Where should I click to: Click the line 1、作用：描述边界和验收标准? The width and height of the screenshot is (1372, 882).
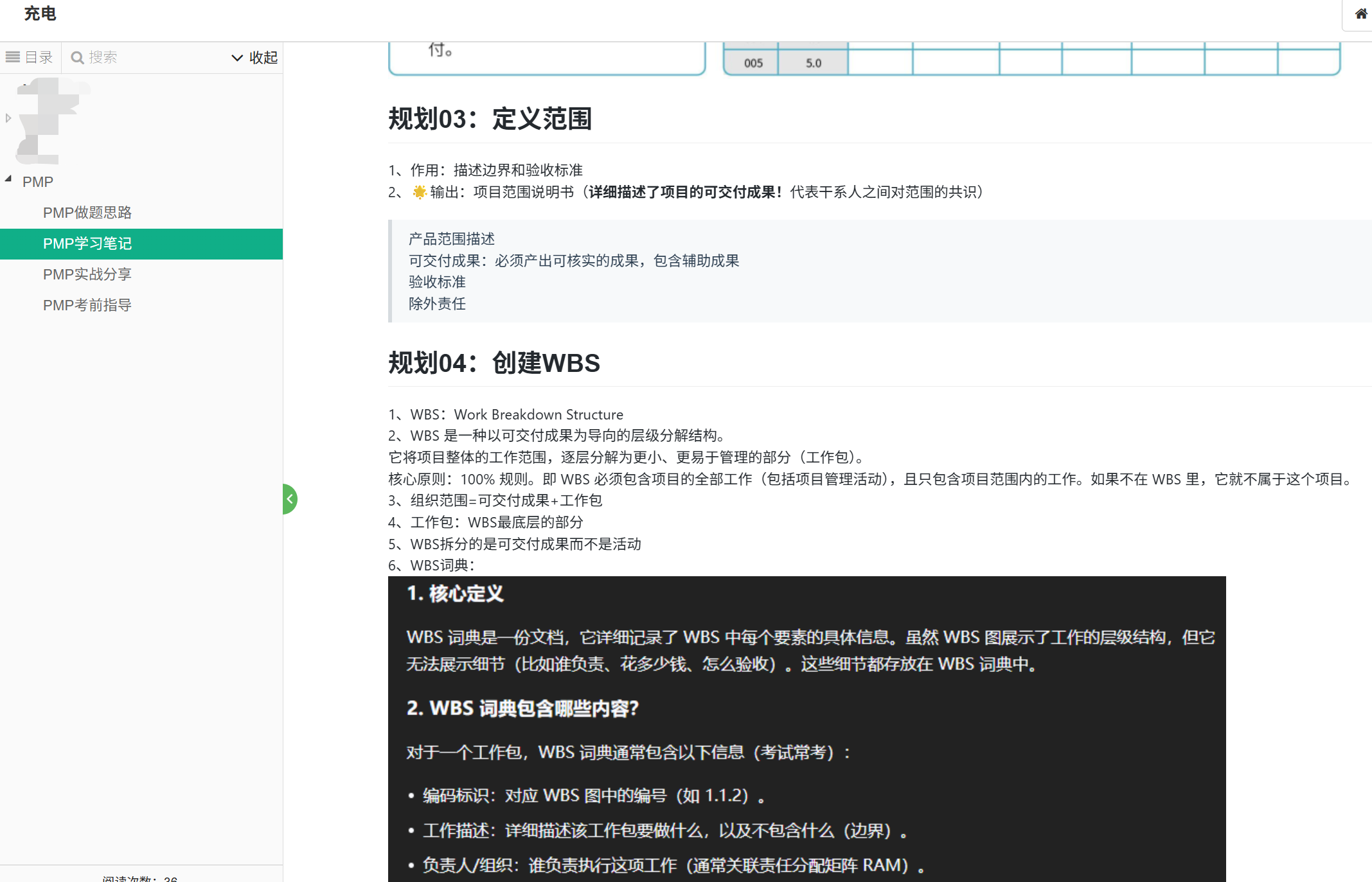tap(485, 170)
